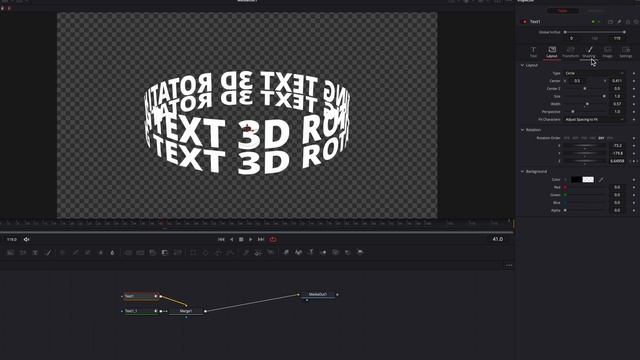This screenshot has width=640, height=360.
Task: Play the composition in reverse
Action: pos(231,240)
